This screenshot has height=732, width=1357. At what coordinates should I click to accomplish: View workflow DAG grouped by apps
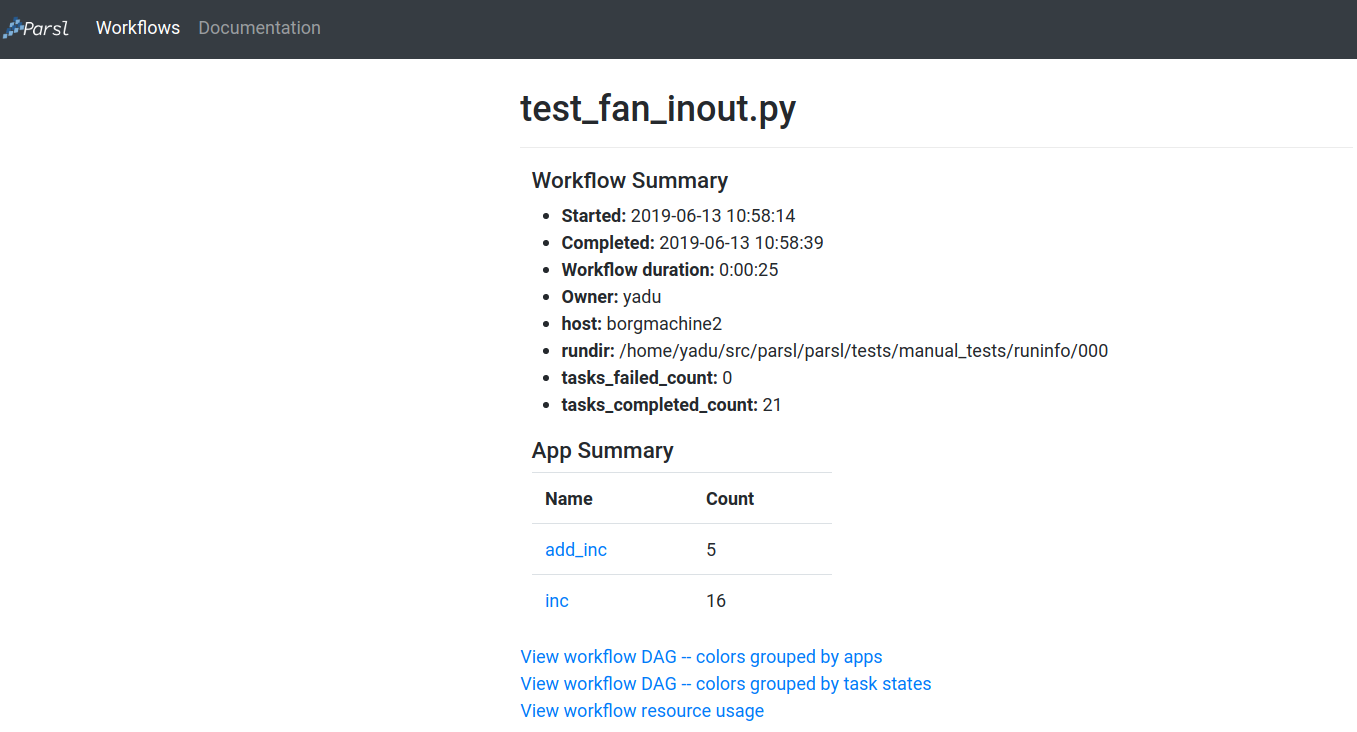point(701,657)
